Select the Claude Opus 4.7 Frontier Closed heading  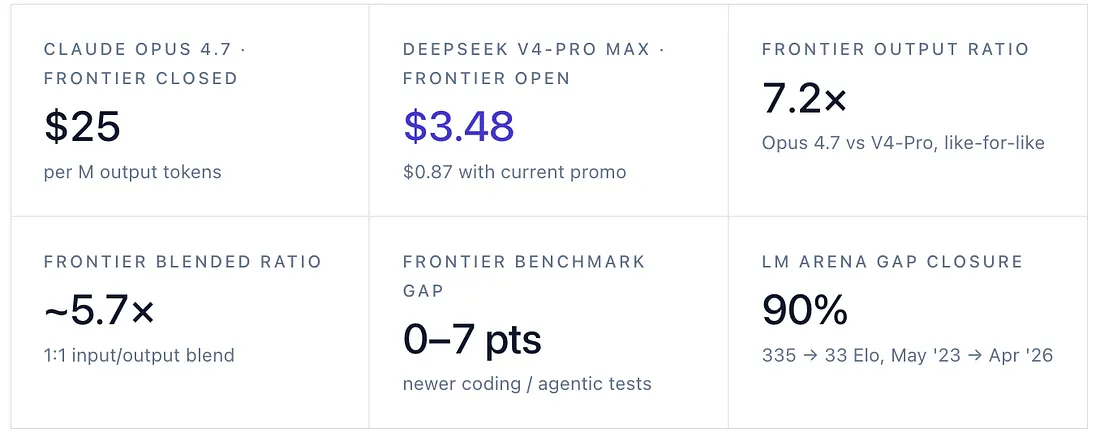pyautogui.click(x=145, y=64)
